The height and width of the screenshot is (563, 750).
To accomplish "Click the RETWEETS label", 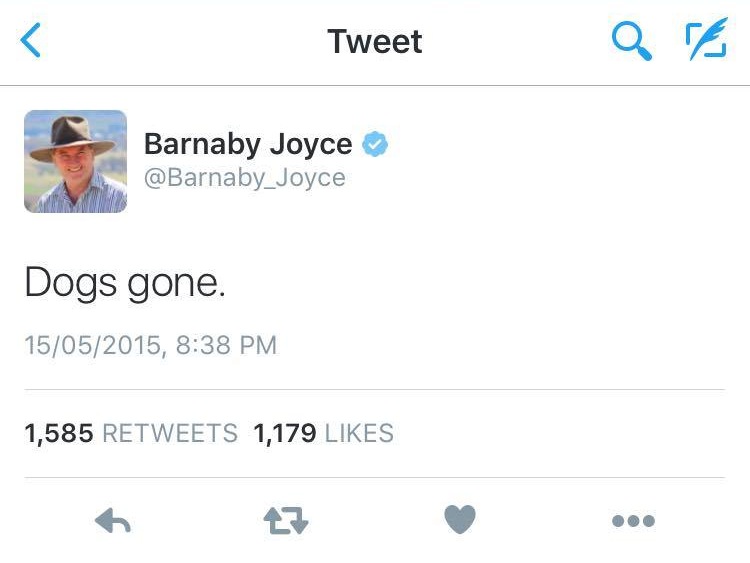I will pyautogui.click(x=170, y=433).
